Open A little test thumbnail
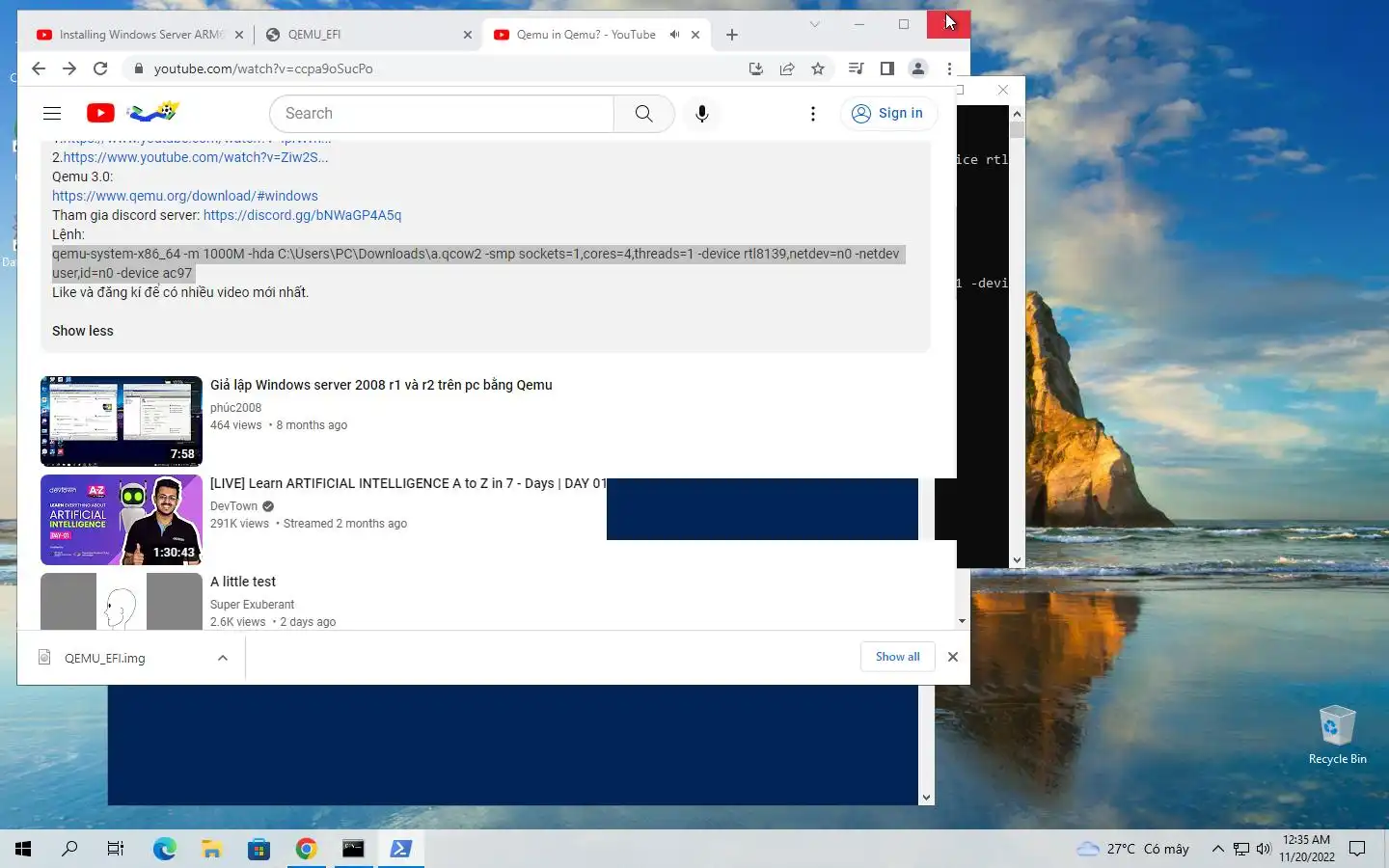1389x868 pixels. 122,601
